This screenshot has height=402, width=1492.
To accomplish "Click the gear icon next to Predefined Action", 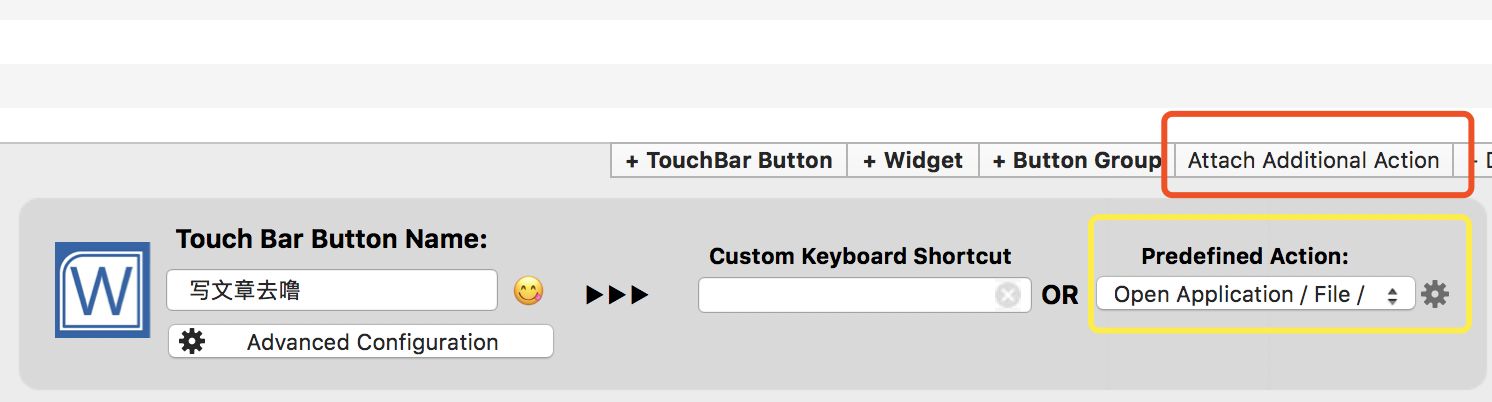I will (x=1435, y=294).
